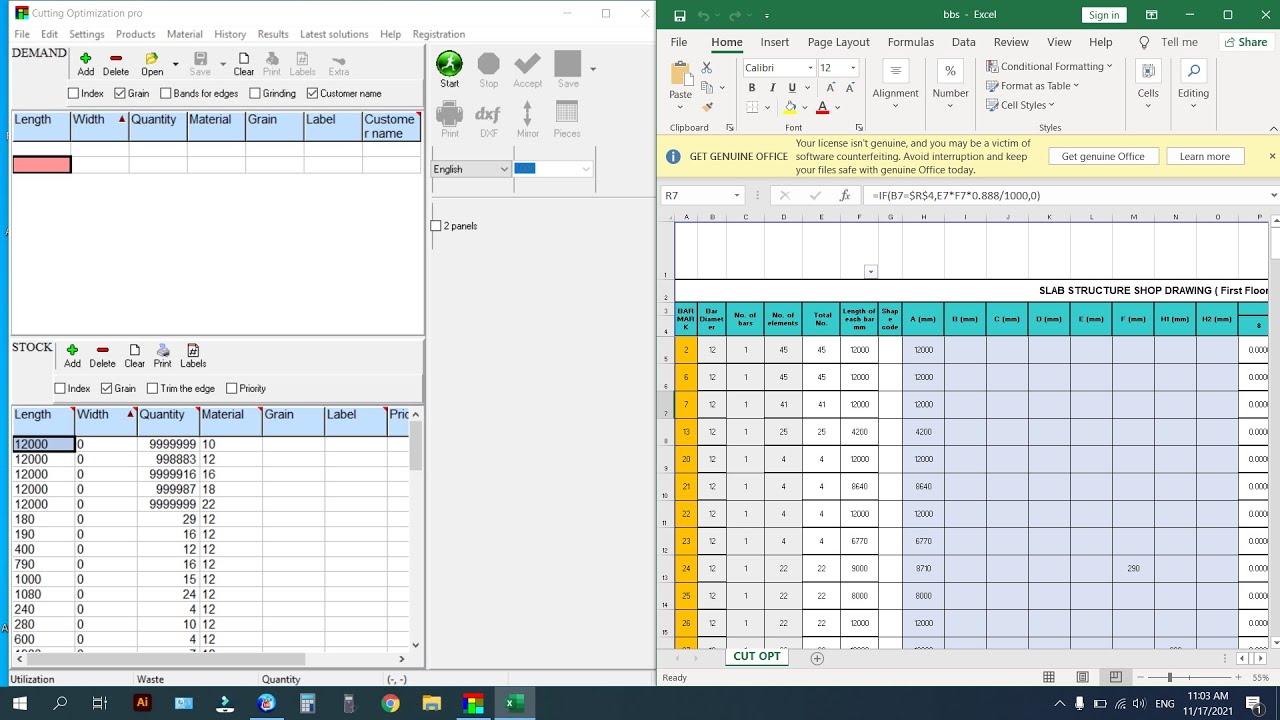The image size is (1280, 720).
Task: Underline text in Excel
Action: click(x=792, y=88)
